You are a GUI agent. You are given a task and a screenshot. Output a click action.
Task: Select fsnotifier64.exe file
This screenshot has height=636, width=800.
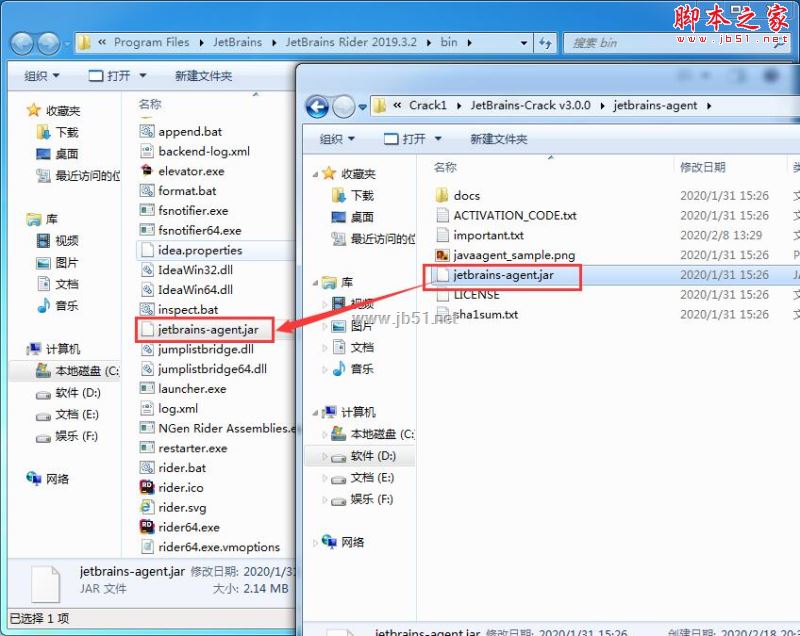point(199,231)
